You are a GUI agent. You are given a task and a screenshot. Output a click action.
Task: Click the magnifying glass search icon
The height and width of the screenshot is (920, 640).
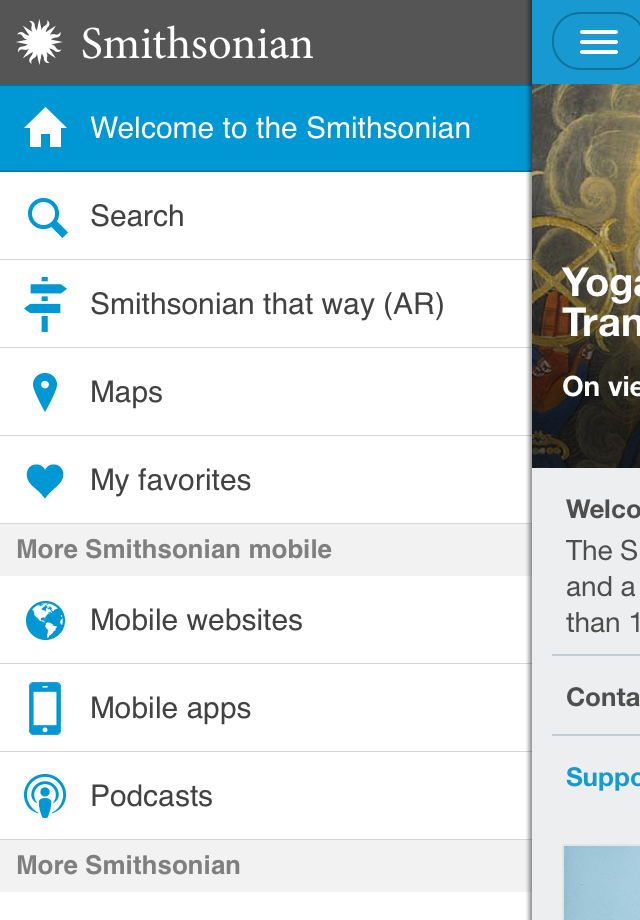[46, 216]
